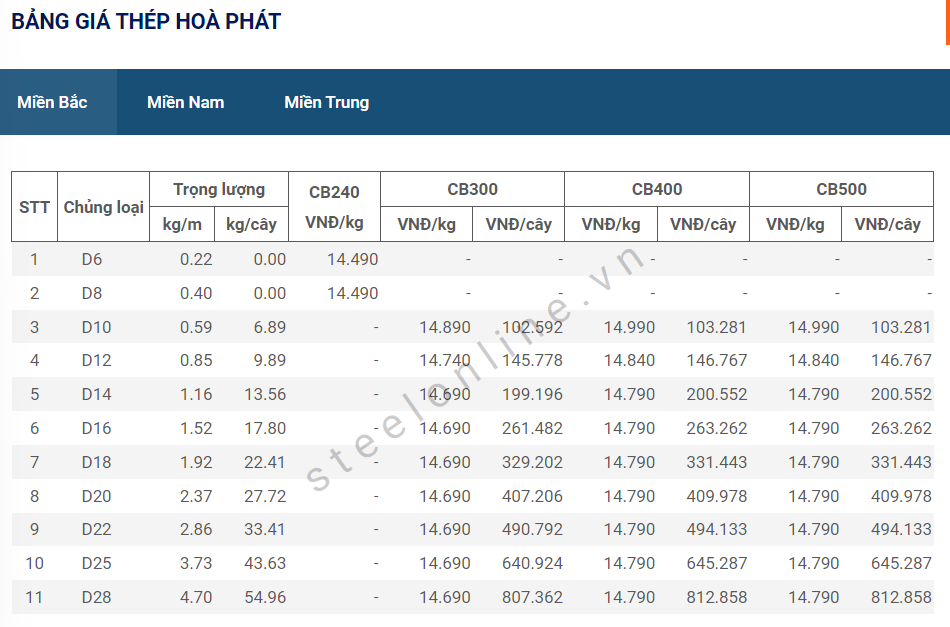Click the CB240 header cell
Image resolution: width=950 pixels, height=627 pixels.
pyautogui.click(x=334, y=207)
